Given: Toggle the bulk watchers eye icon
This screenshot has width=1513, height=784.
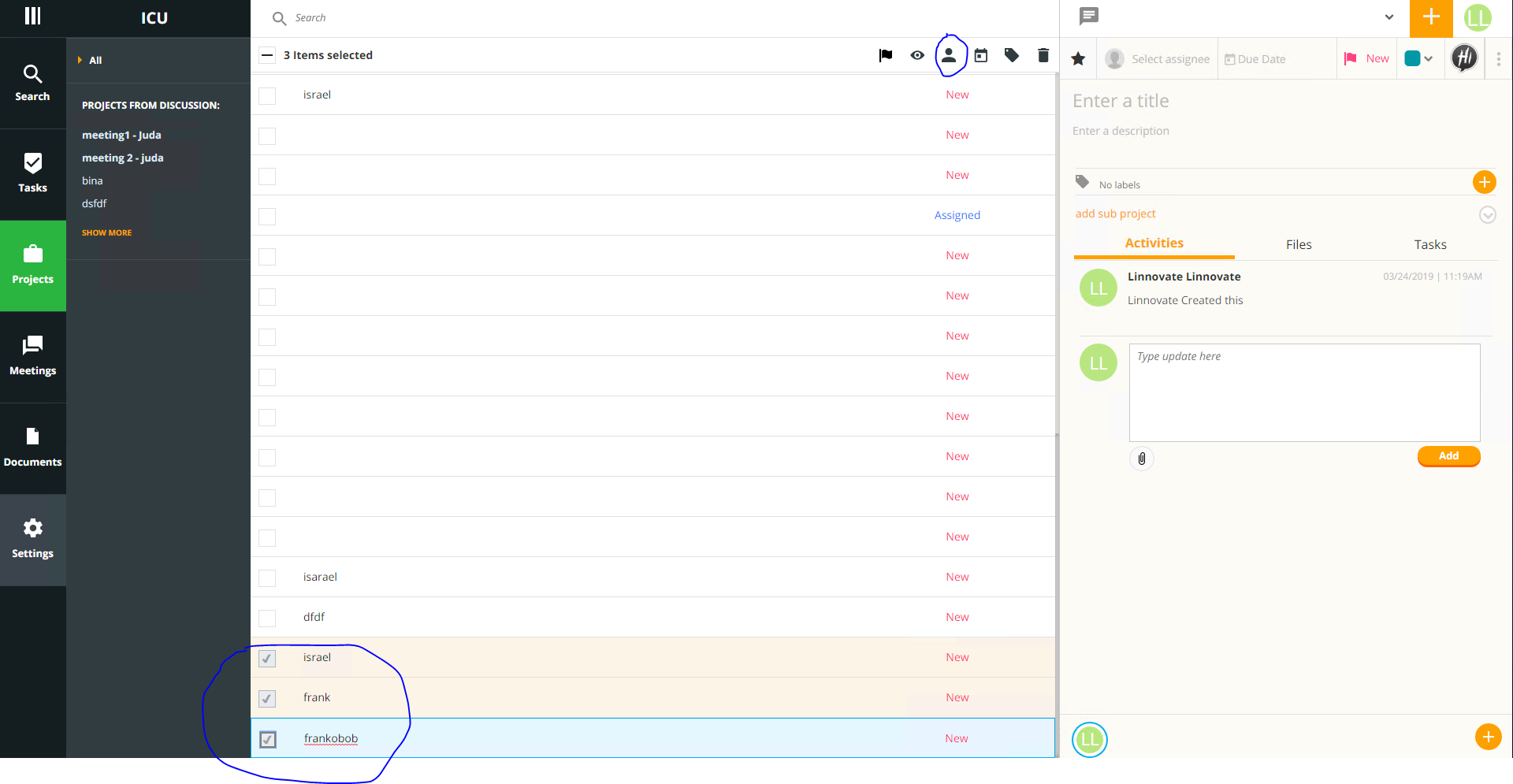Looking at the screenshot, I should [917, 55].
